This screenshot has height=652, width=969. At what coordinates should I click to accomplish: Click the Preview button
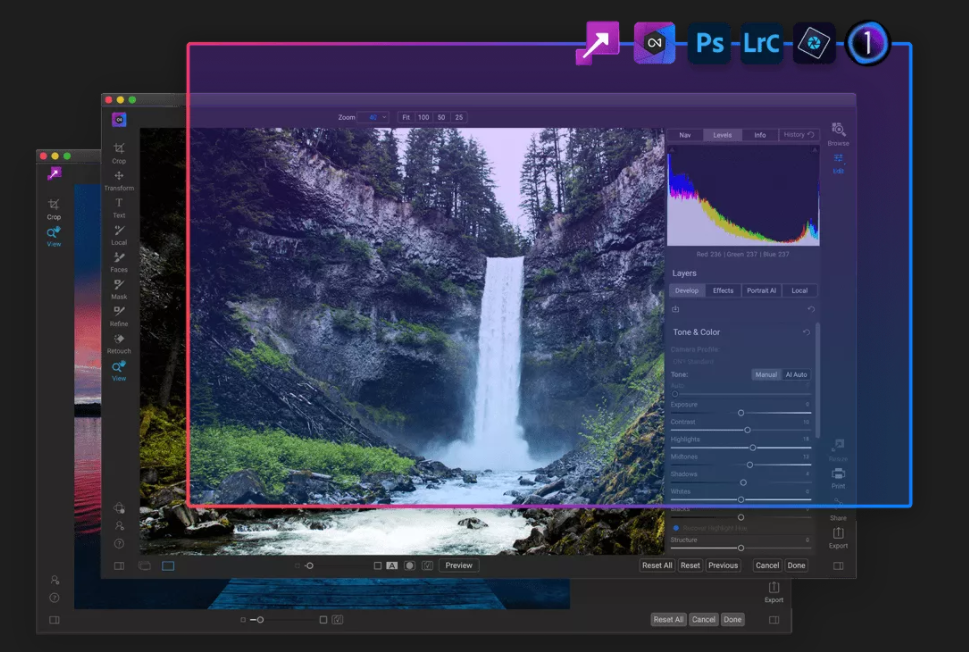click(x=459, y=565)
